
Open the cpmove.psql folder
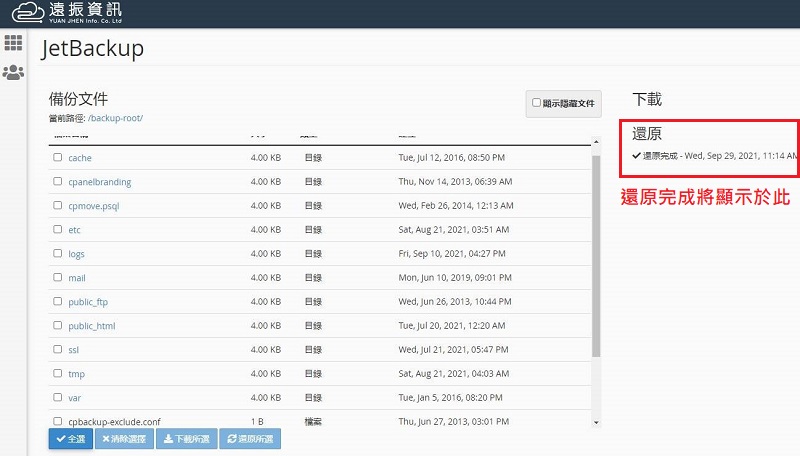point(94,206)
